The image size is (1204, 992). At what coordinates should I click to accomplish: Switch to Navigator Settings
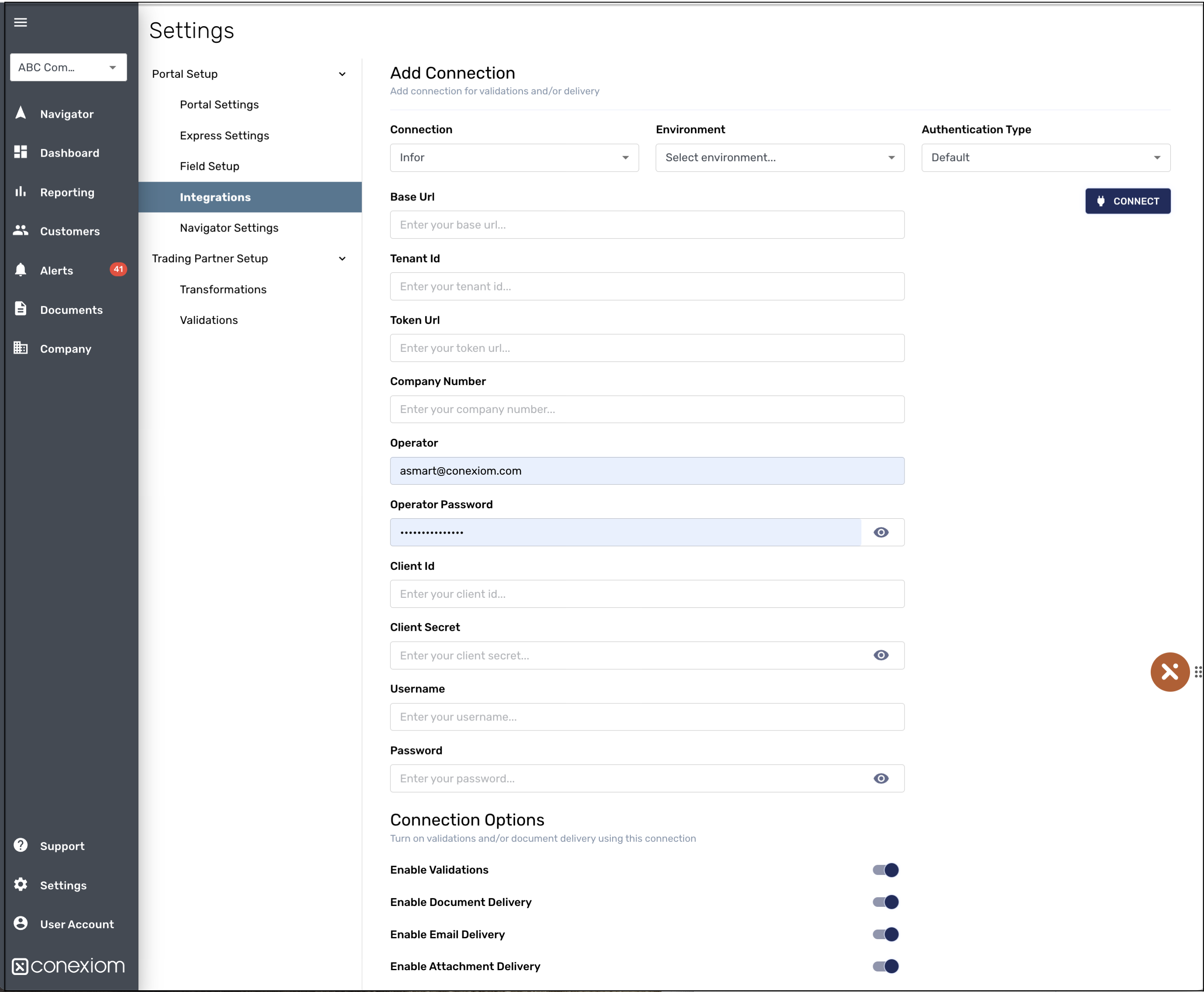[229, 227]
